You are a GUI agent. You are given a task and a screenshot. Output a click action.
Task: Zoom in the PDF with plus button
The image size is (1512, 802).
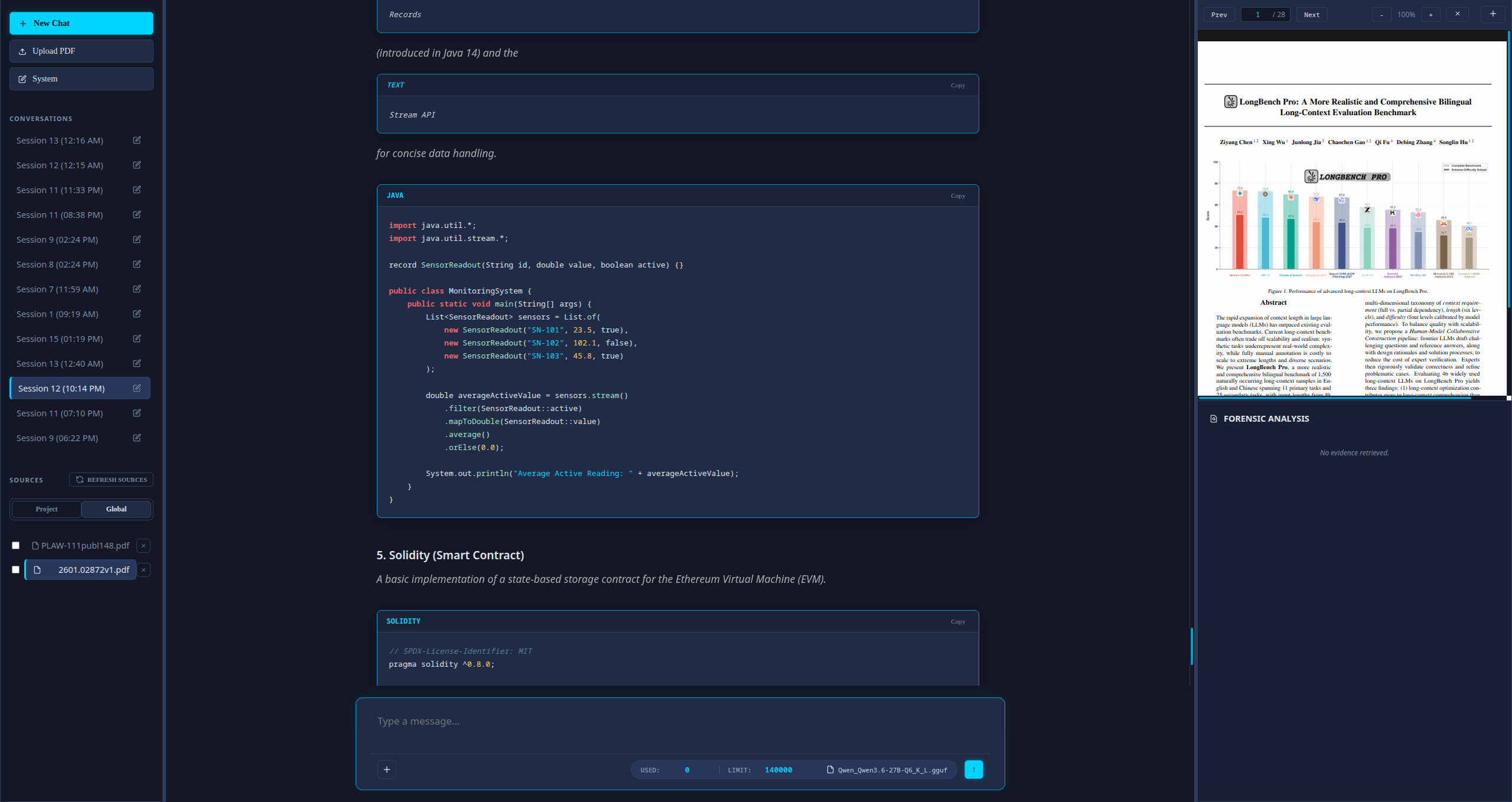[x=1430, y=15]
